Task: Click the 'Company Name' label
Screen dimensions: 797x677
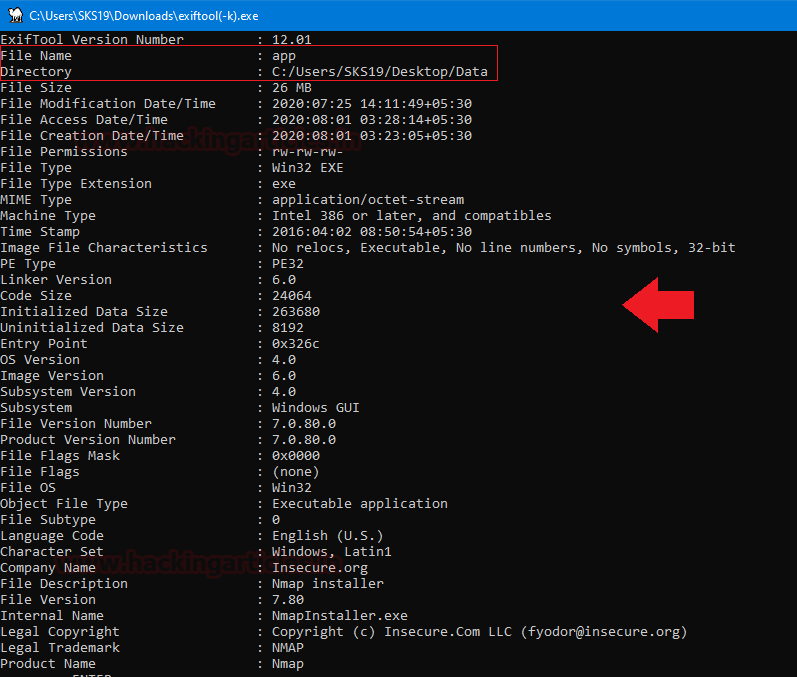Action: pos(48,568)
